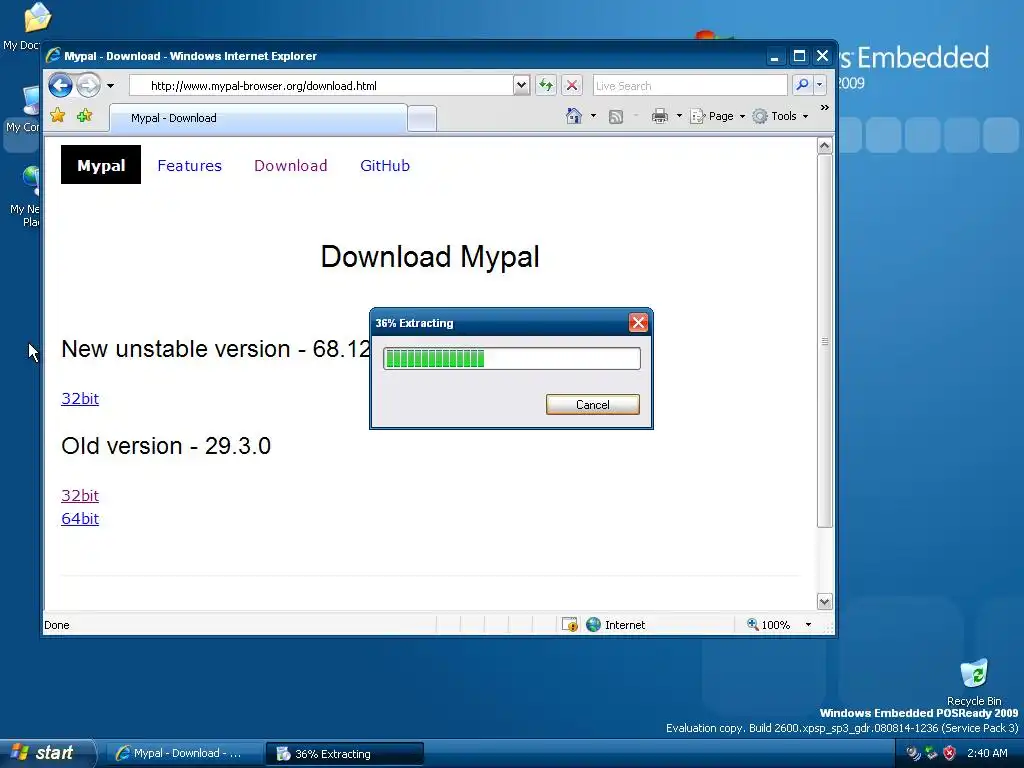Click the 2:40 AM system clock
This screenshot has height=768, width=1024.
987,753
